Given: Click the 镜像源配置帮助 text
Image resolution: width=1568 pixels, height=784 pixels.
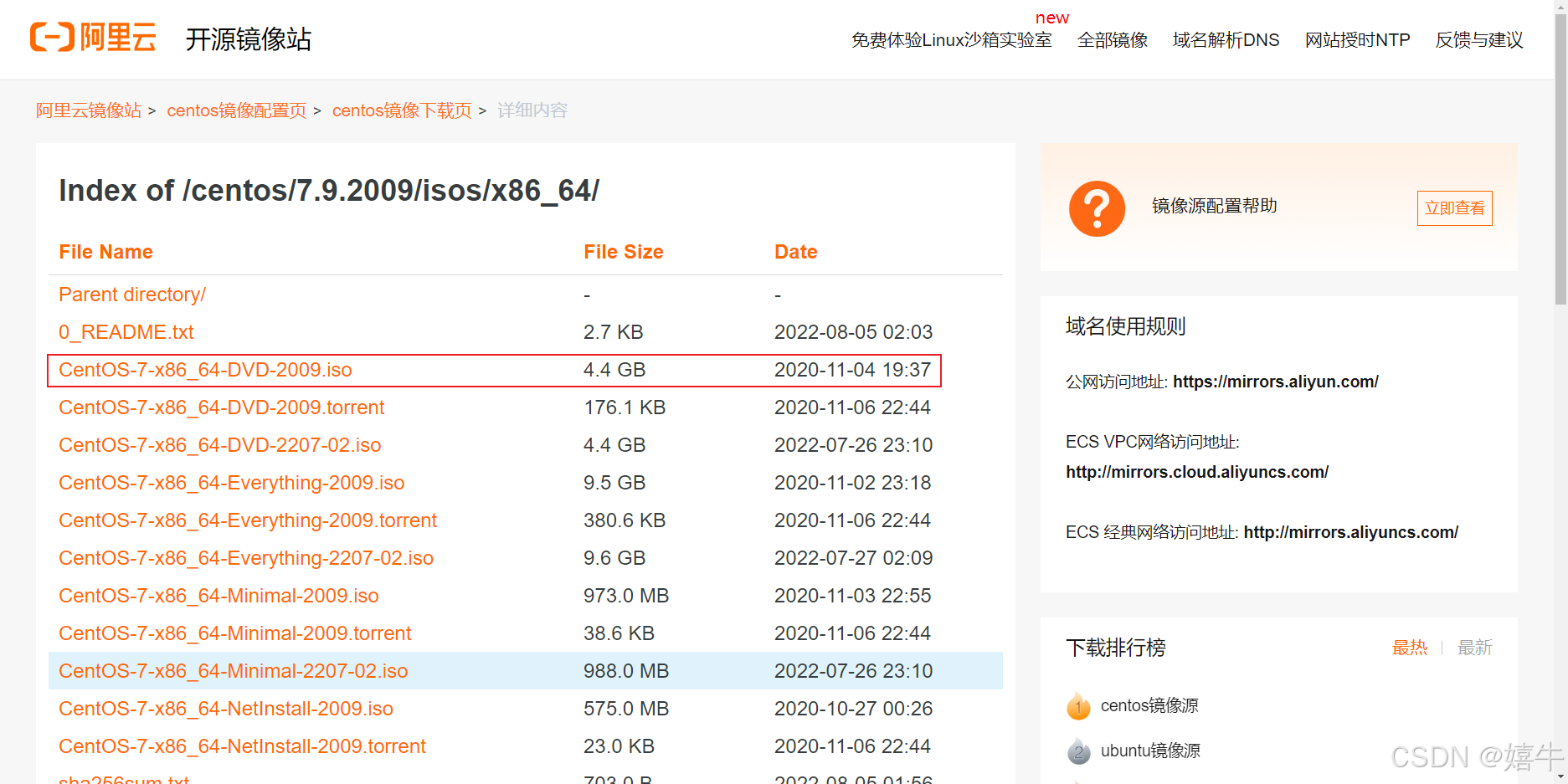Looking at the screenshot, I should (x=1214, y=206).
